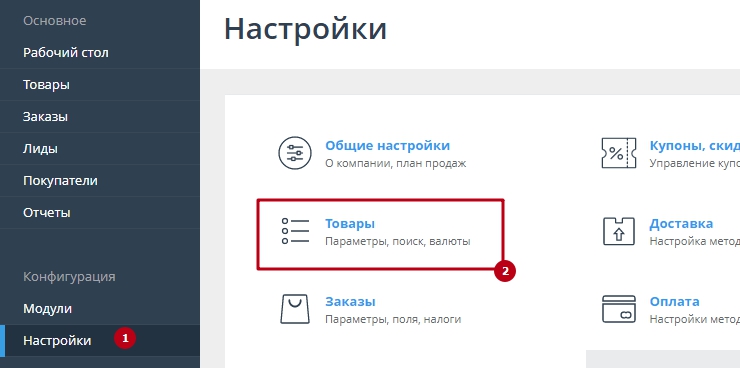Go to Лиды section

coord(100,149)
